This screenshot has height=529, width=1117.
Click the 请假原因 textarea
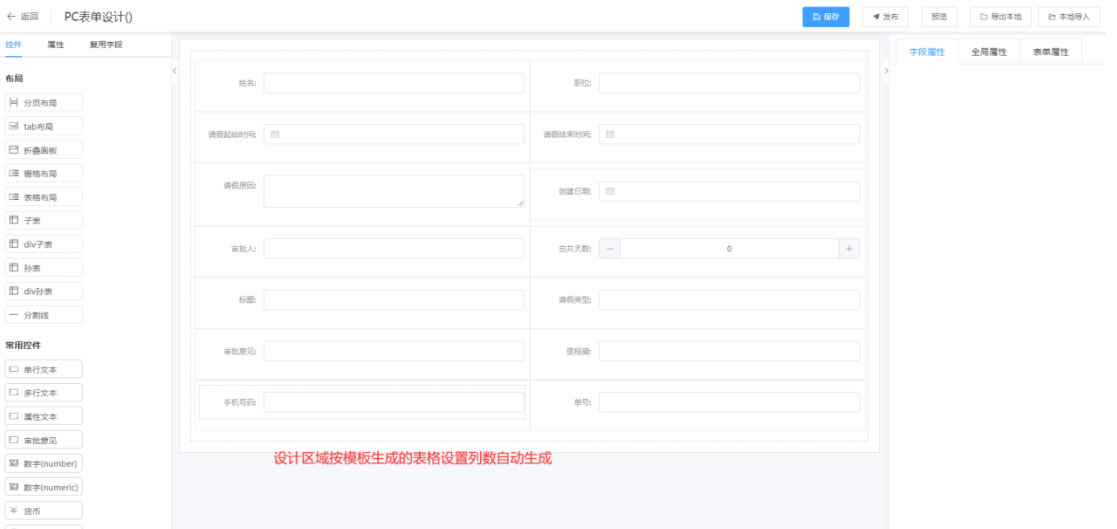[394, 191]
